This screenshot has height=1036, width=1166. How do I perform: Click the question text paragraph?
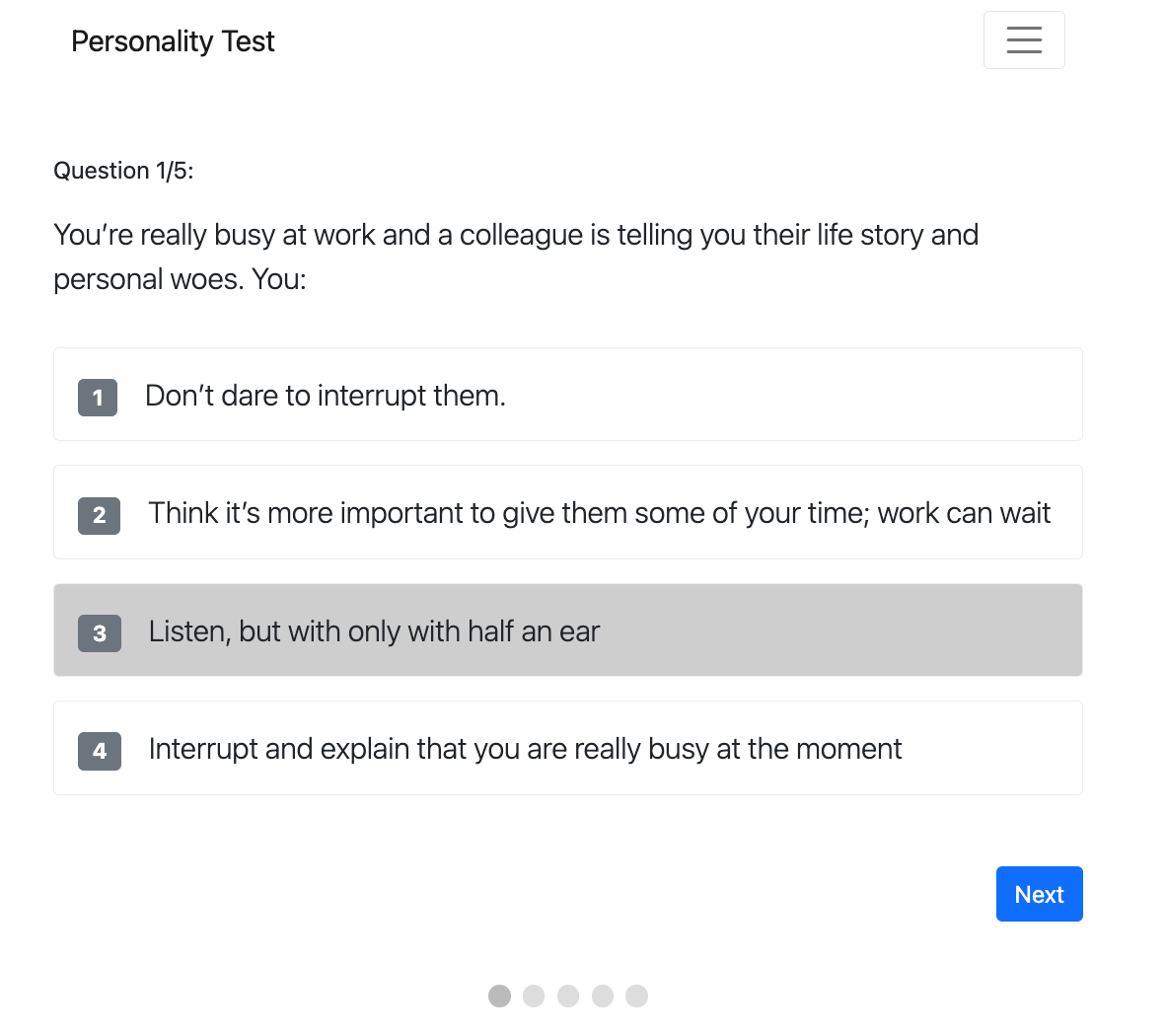coord(516,257)
